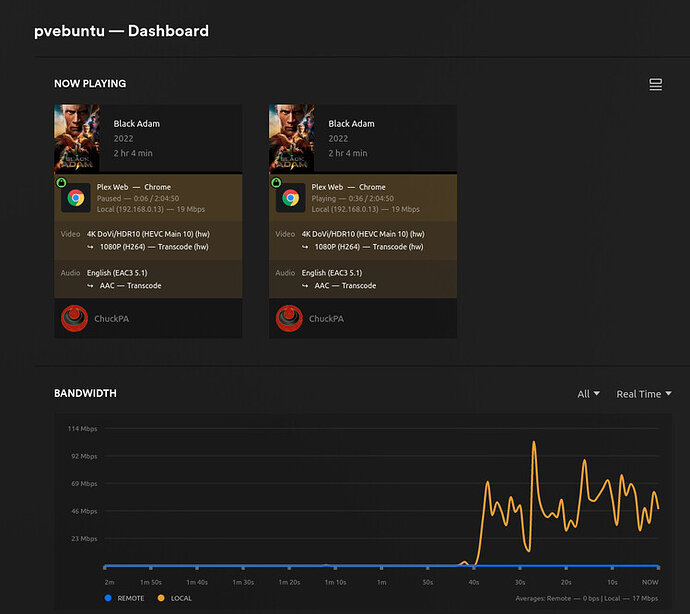Open Black Adam poster on the paused card
690x614 pixels.
pos(77,138)
